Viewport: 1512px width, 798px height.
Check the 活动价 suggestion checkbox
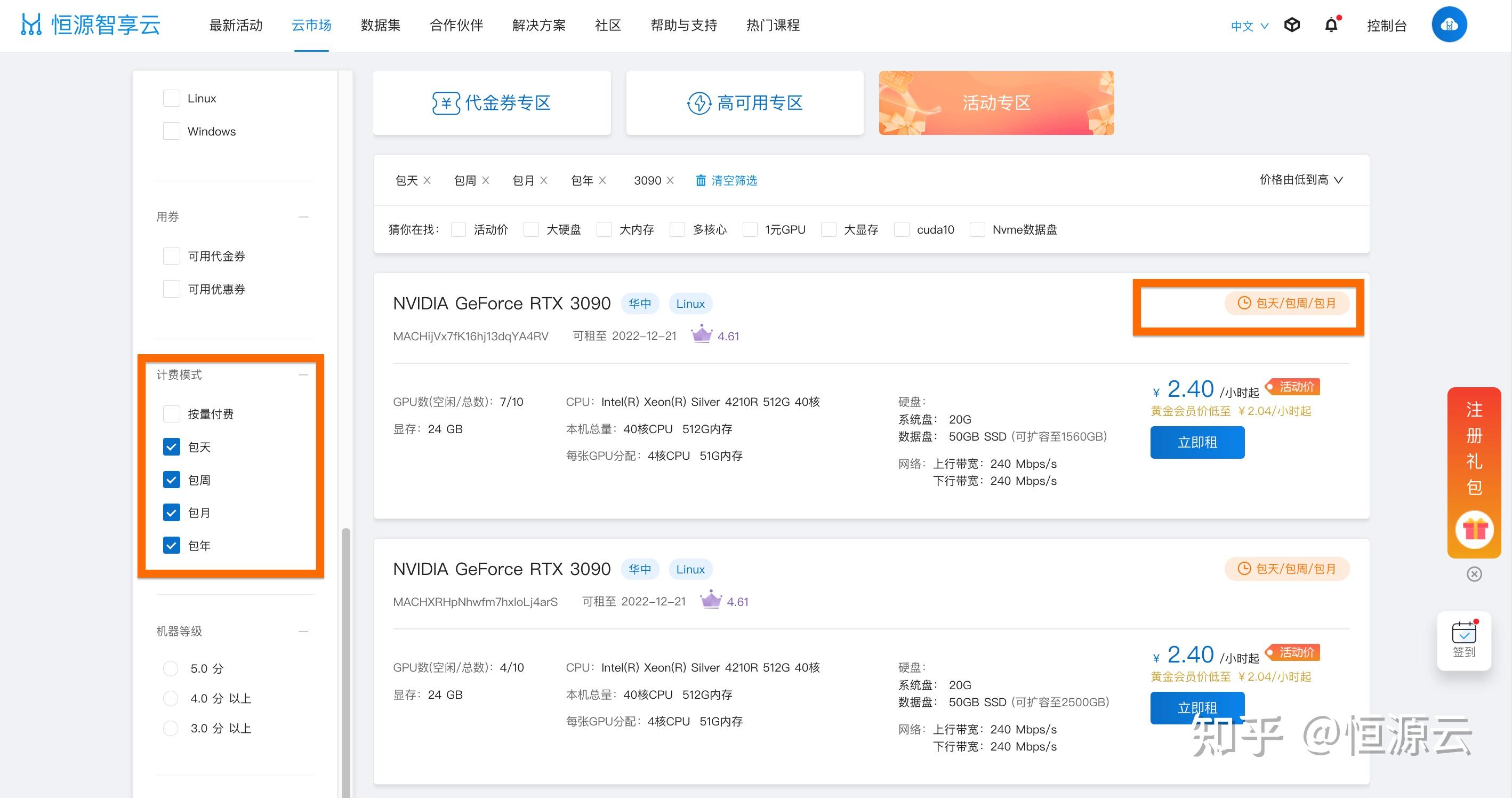pyautogui.click(x=459, y=229)
